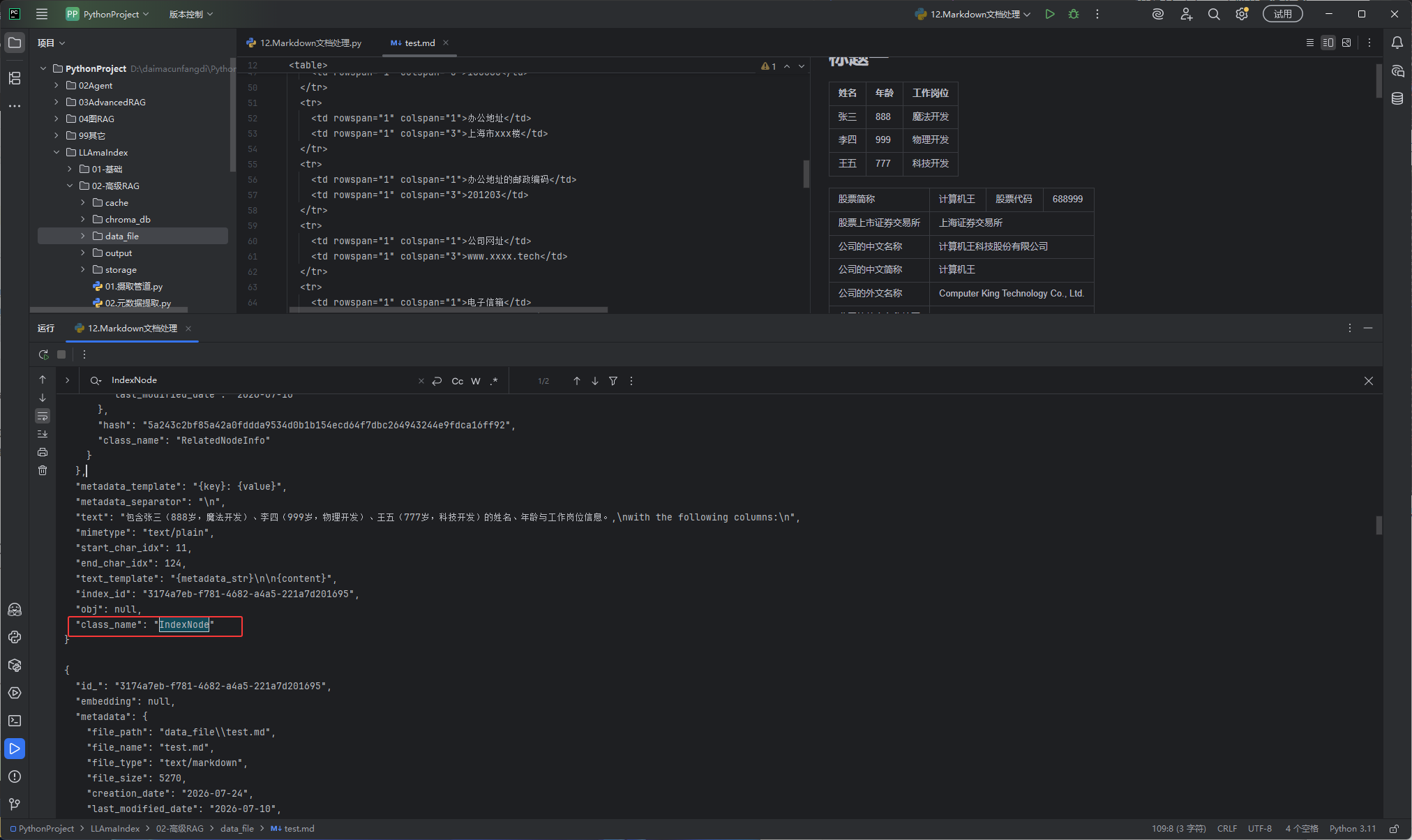Open PythonProject project dropdown
Viewport: 1412px width, 840px height.
point(107,14)
